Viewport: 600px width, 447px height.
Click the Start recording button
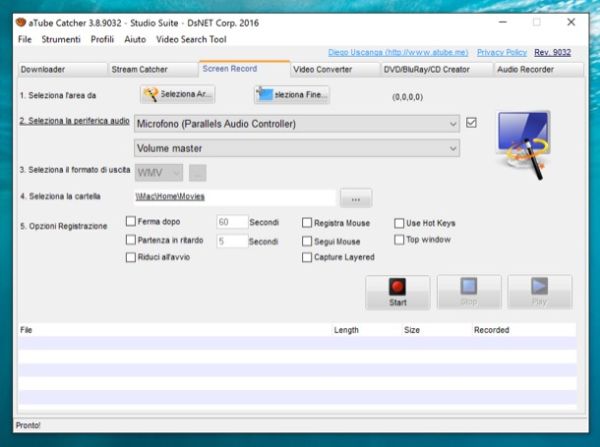pos(397,292)
